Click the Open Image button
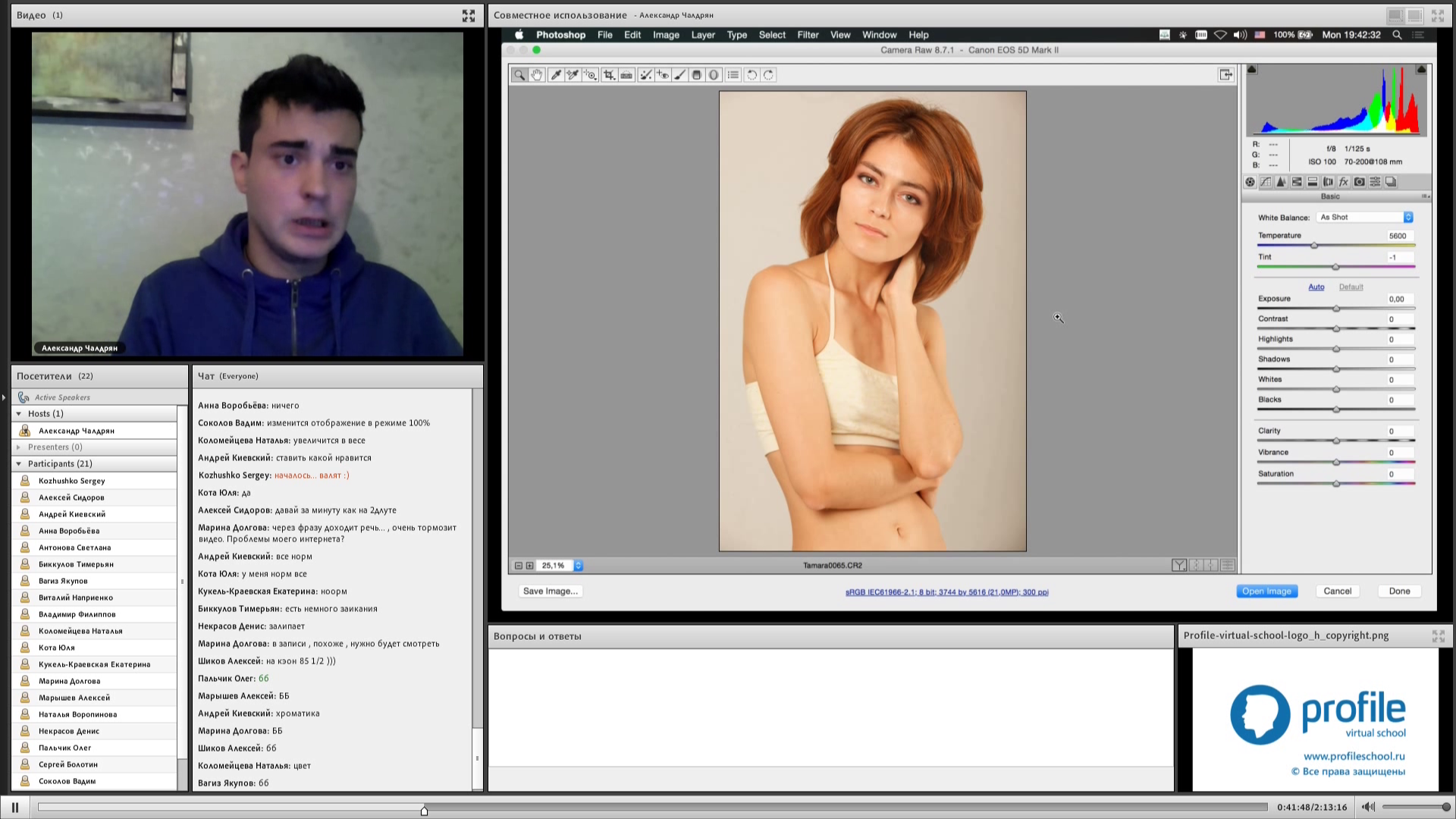 1266,591
